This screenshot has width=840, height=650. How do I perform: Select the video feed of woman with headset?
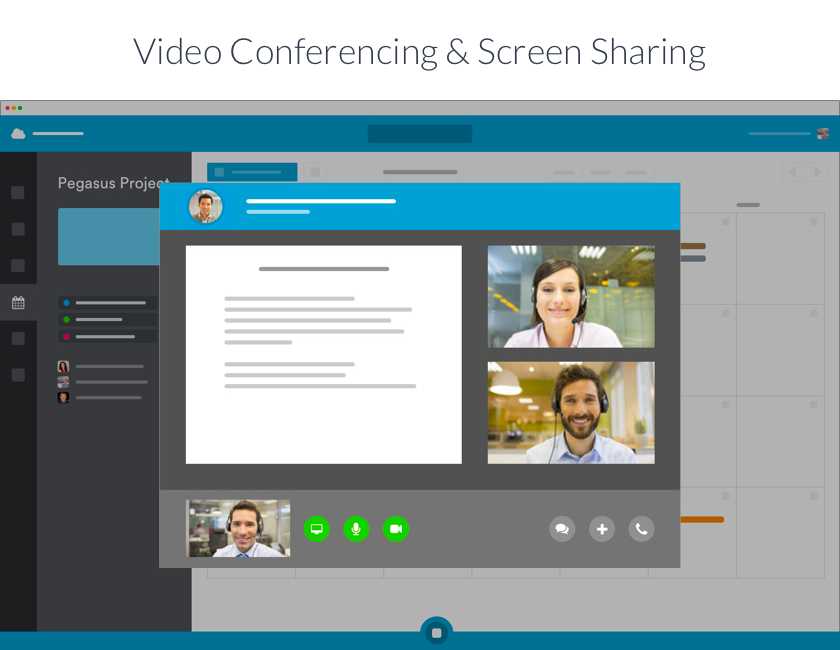pyautogui.click(x=571, y=297)
